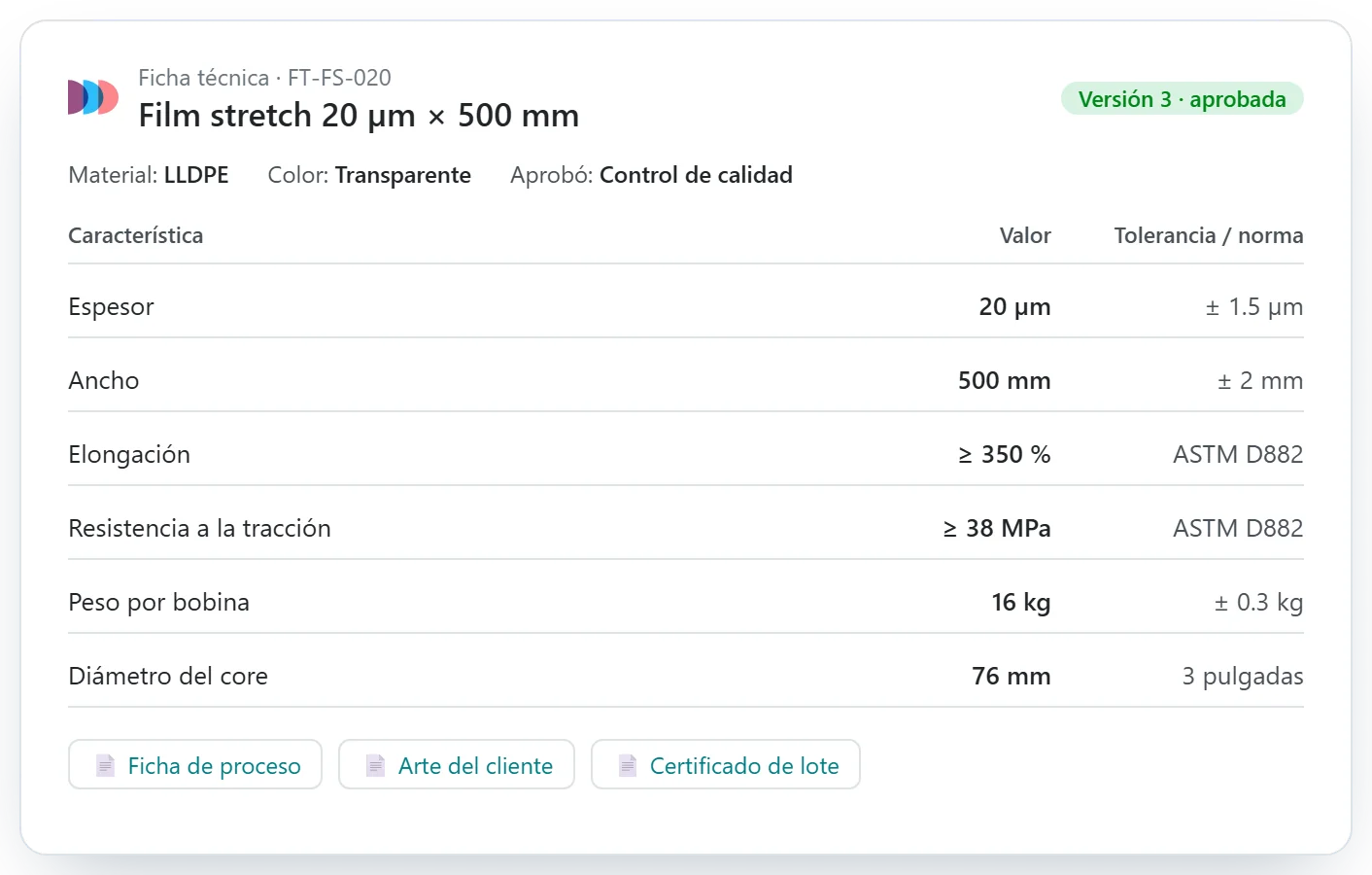
Task: Click the Film stretch 20 µm × 500 mm title
Action: coord(359,116)
